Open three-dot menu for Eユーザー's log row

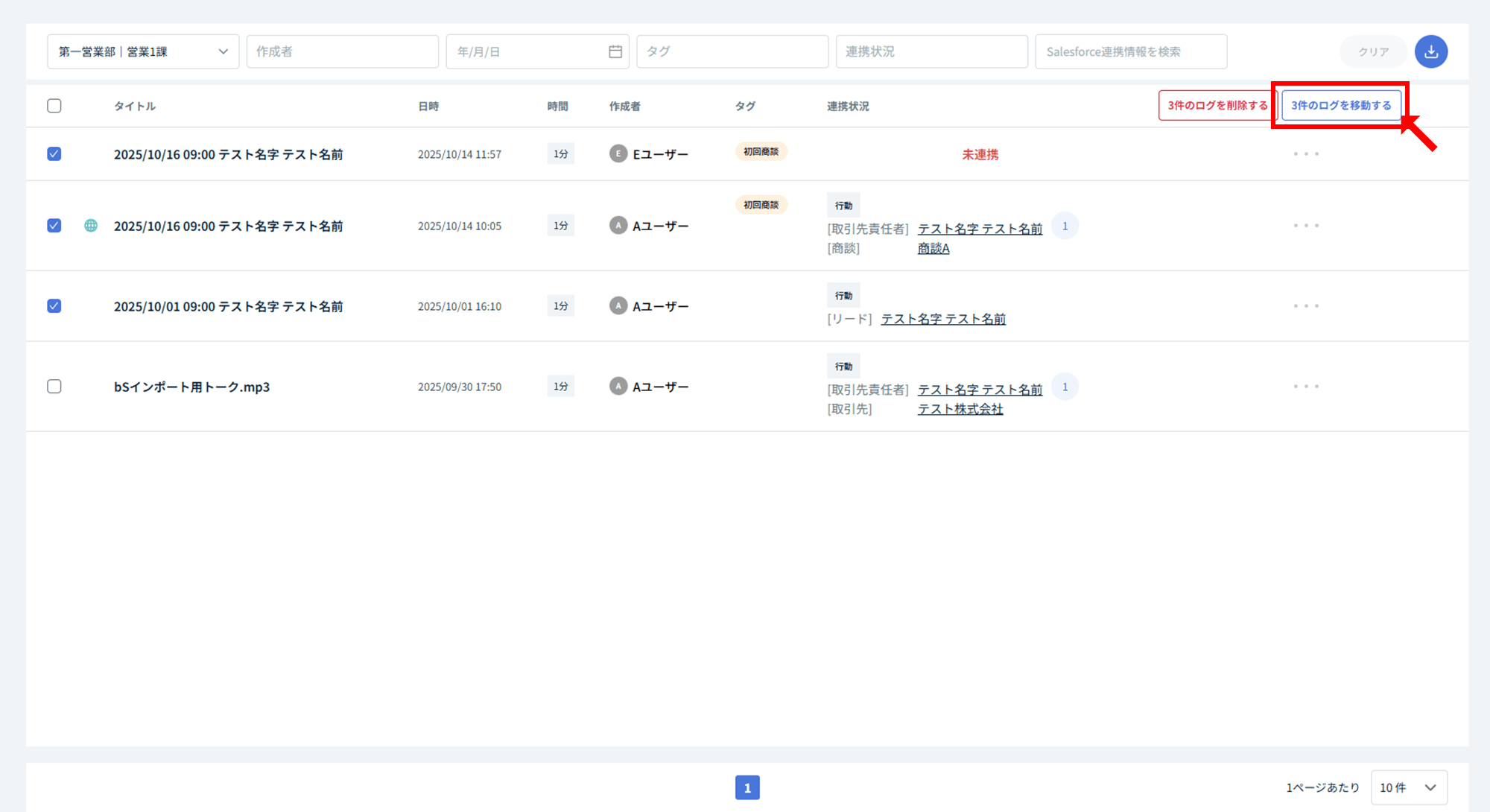click(1306, 154)
